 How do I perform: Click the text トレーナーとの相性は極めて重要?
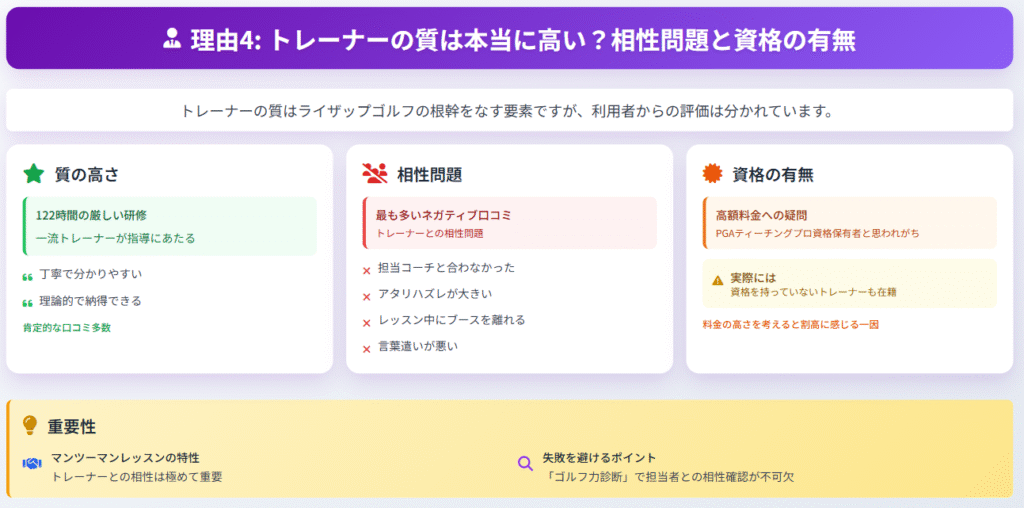(137, 477)
